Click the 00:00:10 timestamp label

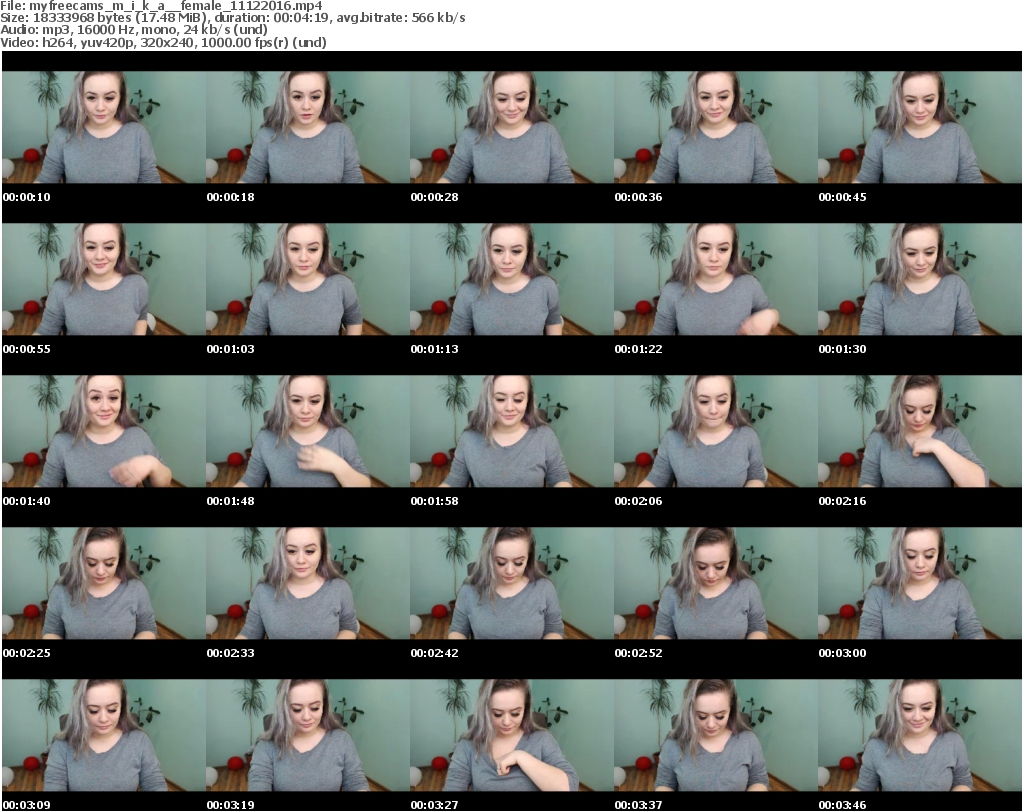(27, 197)
